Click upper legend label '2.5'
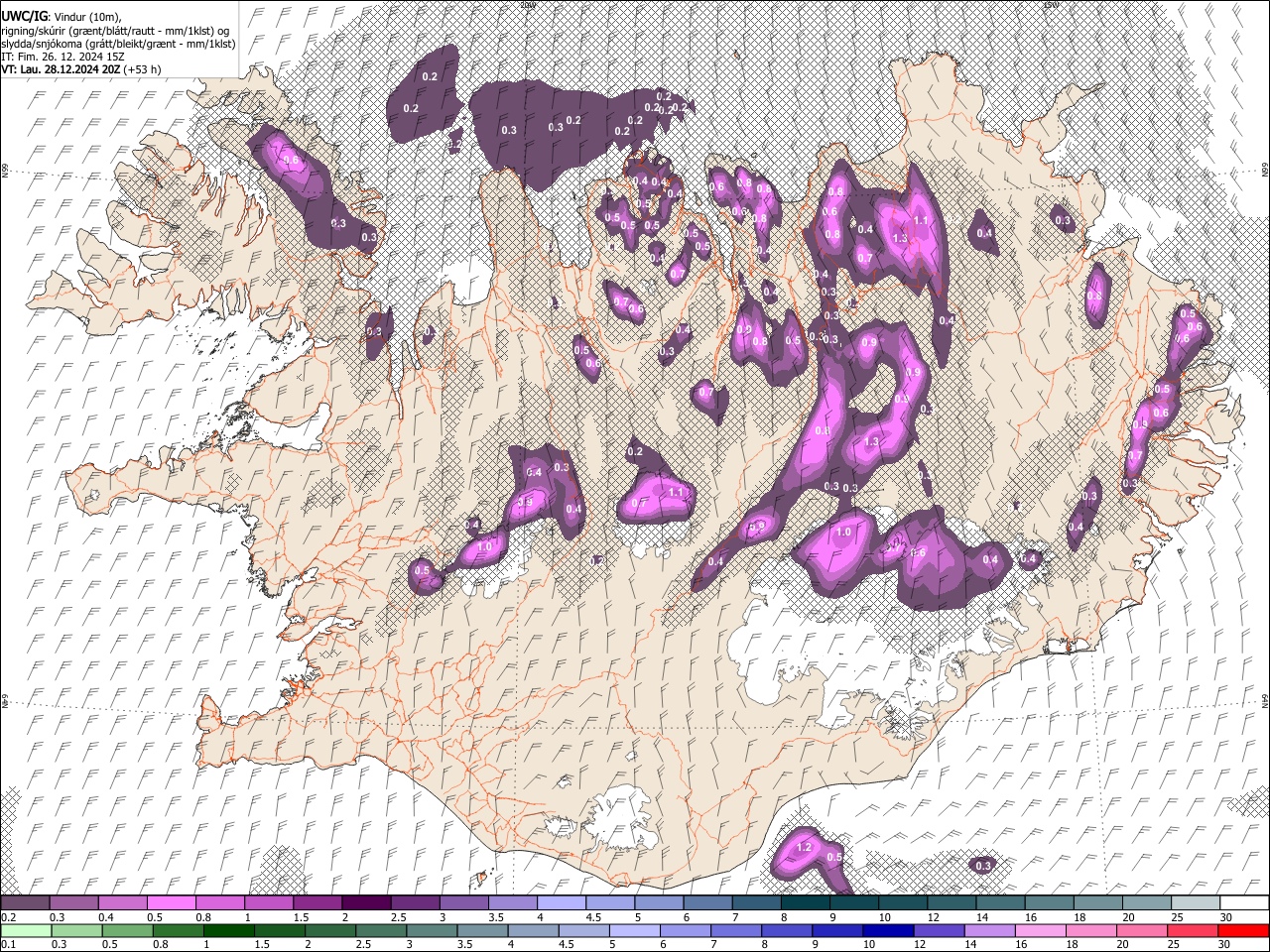This screenshot has height=952, width=1270. pyautogui.click(x=398, y=917)
